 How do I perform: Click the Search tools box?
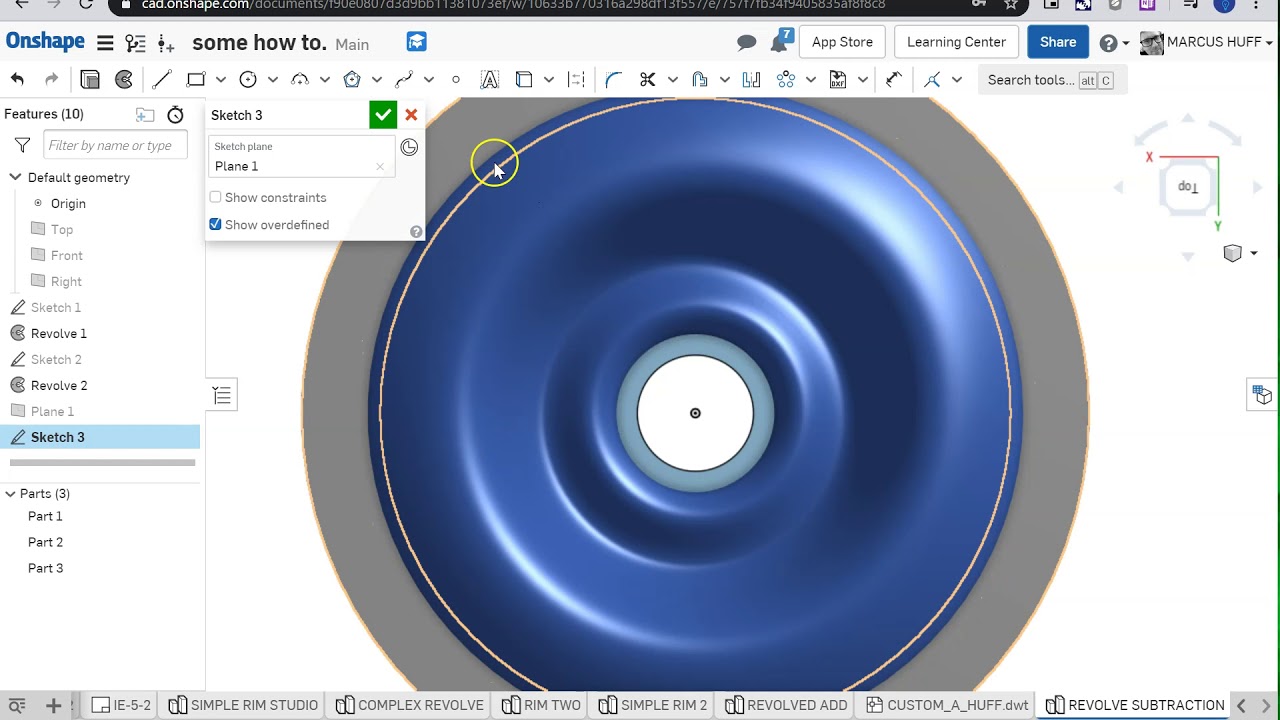[1051, 80]
